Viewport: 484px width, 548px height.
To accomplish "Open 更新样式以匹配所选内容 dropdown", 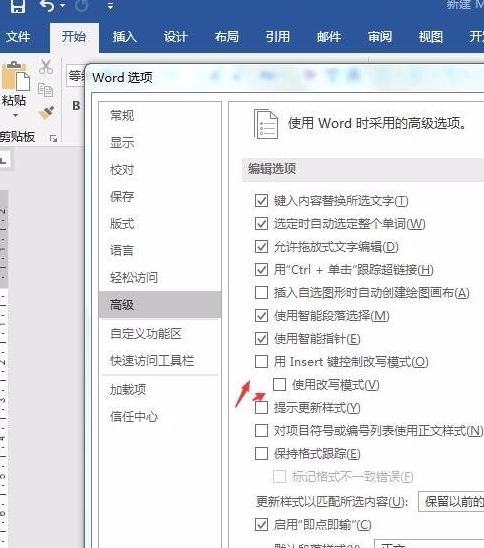I will pos(451,502).
